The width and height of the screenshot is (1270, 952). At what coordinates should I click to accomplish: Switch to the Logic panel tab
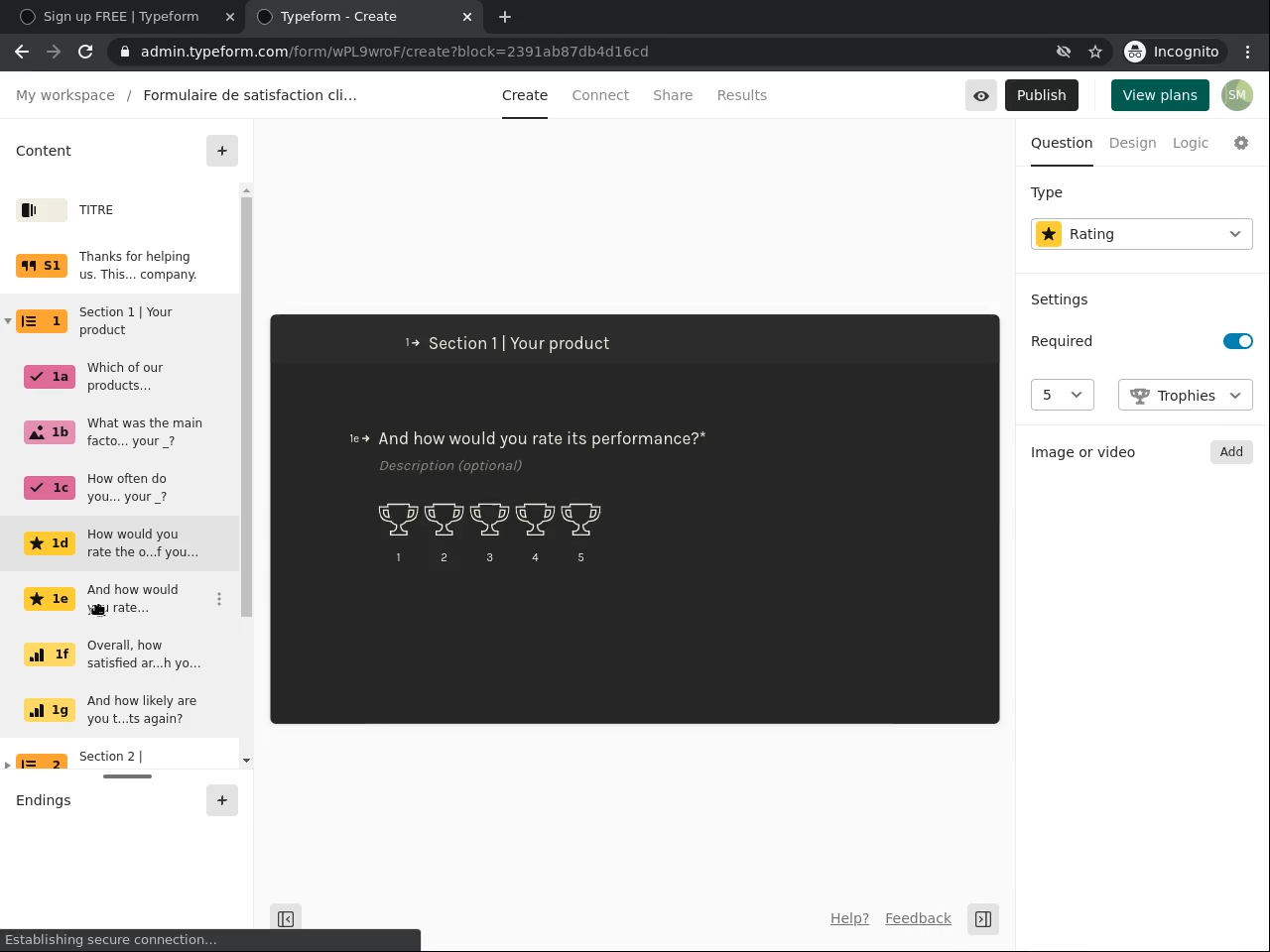tap(1191, 143)
